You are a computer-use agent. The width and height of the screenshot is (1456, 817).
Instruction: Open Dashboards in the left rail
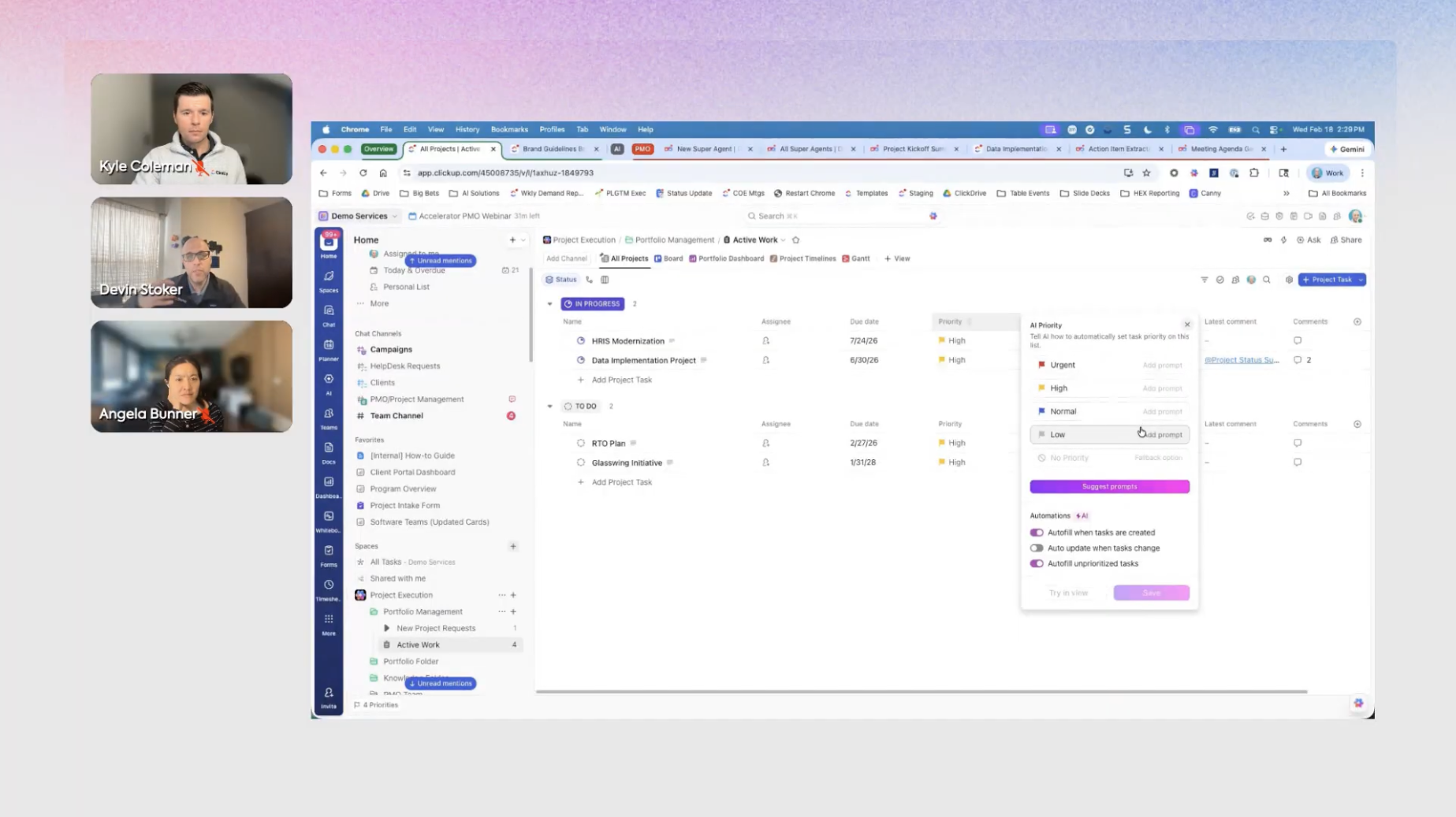coord(329,487)
